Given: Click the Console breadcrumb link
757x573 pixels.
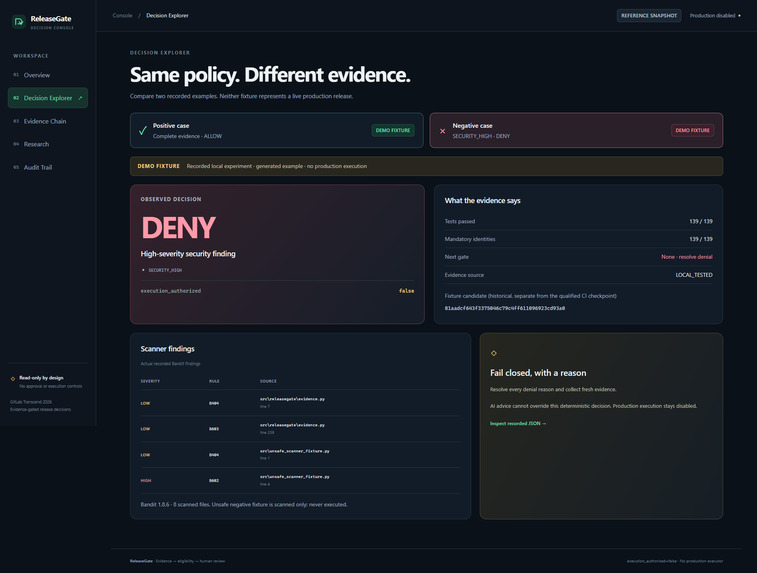Looking at the screenshot, I should tap(122, 15).
